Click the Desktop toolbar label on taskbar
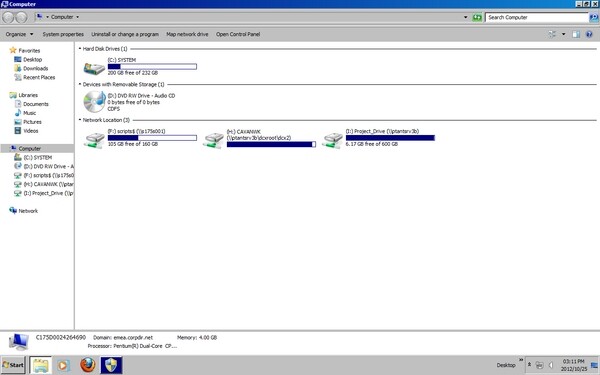This screenshot has width=600, height=375. point(506,365)
